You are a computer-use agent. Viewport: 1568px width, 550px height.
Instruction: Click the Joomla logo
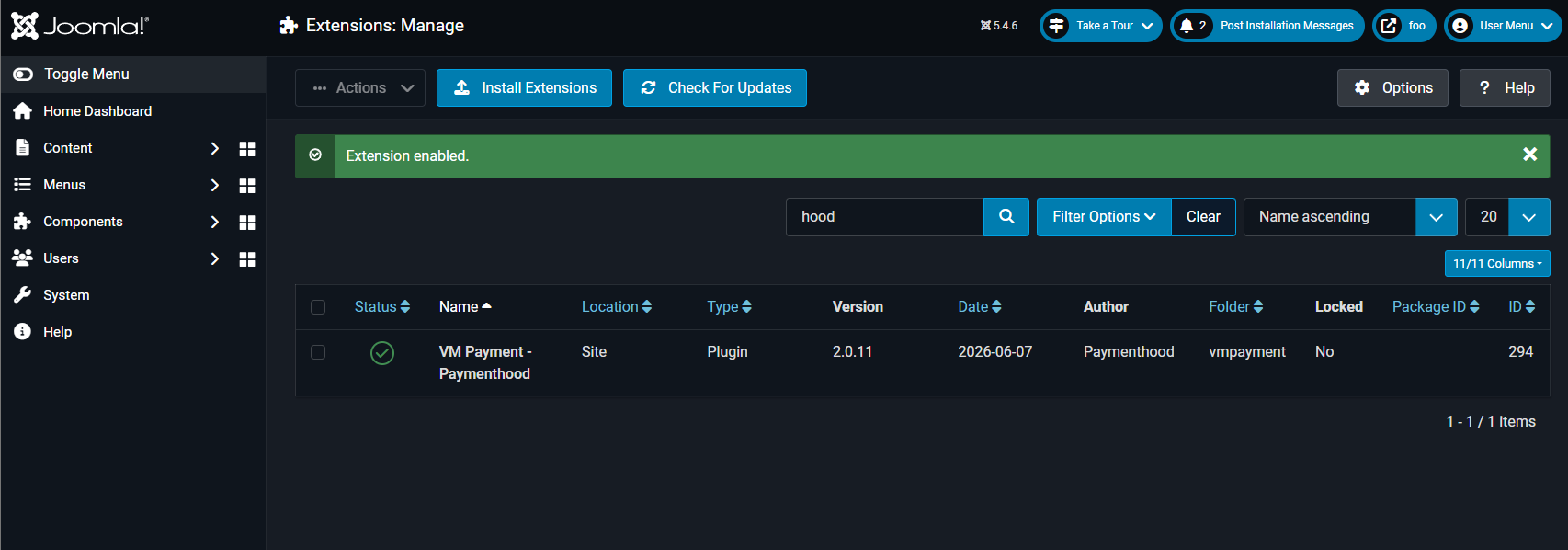tap(79, 26)
